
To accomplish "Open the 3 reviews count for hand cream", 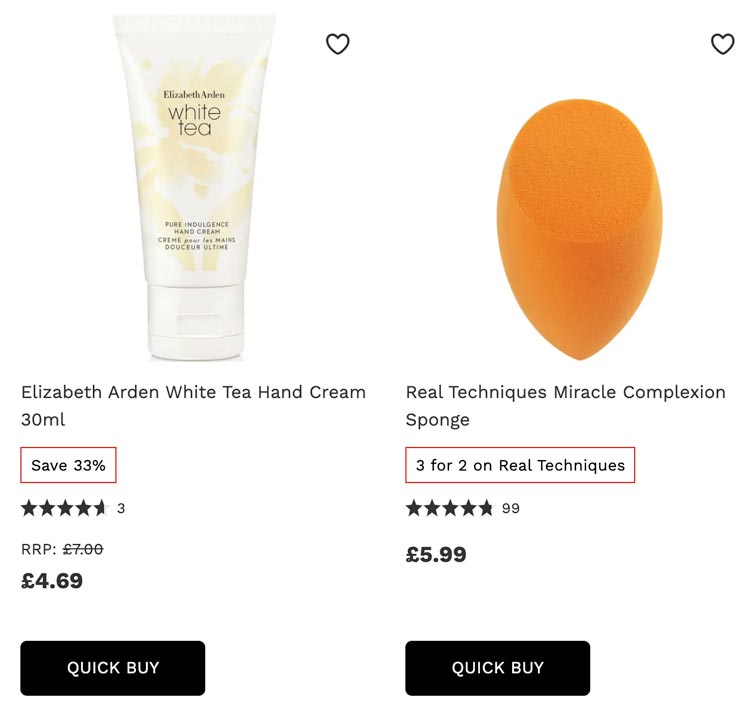I will point(121,509).
